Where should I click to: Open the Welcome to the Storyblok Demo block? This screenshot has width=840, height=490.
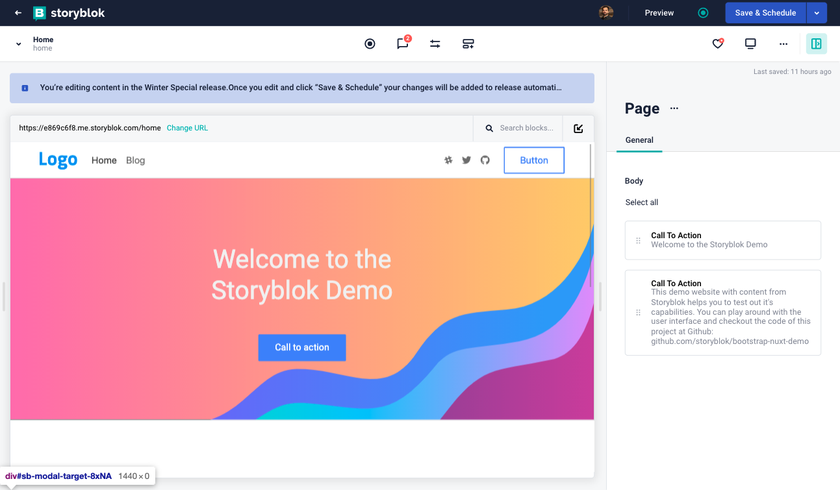[723, 240]
